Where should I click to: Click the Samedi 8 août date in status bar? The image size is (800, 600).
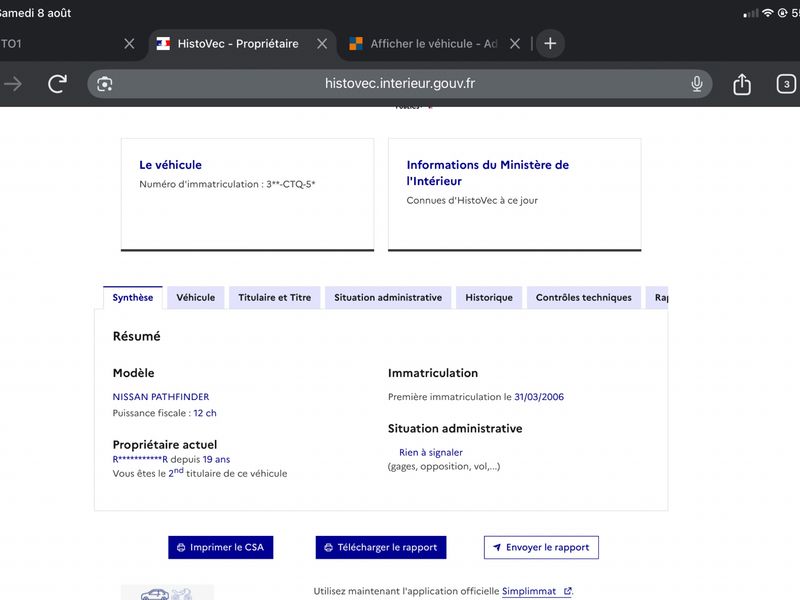(x=35, y=13)
